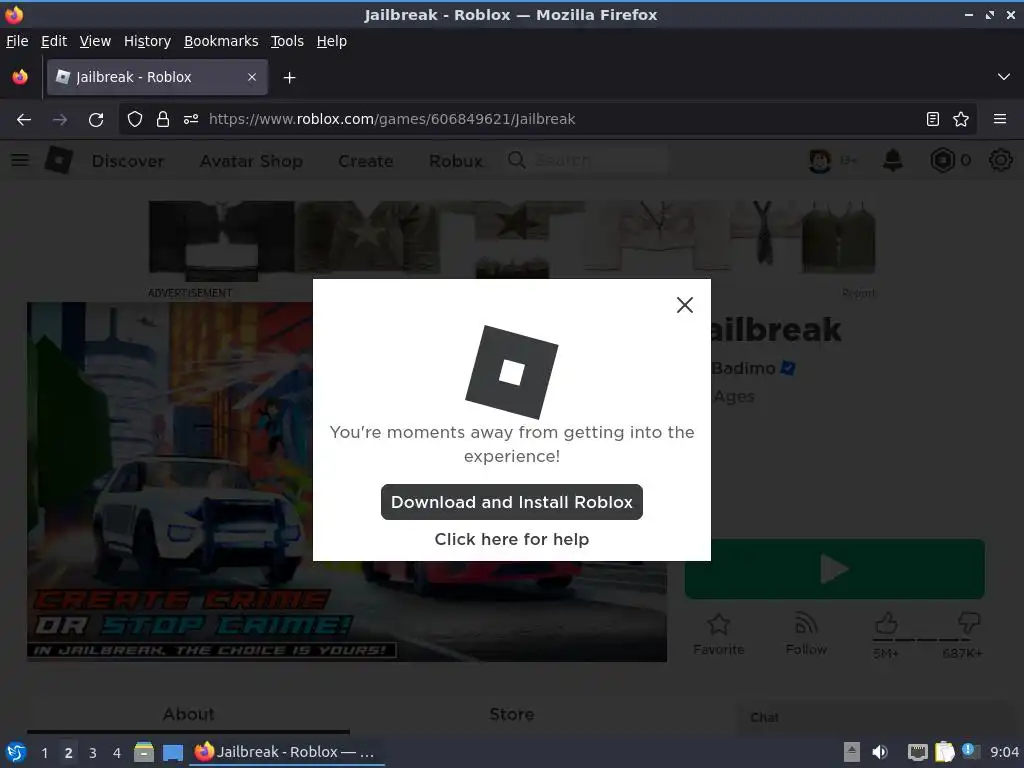The height and width of the screenshot is (768, 1024).
Task: Open the file manager taskbar icon
Action: coord(144,752)
